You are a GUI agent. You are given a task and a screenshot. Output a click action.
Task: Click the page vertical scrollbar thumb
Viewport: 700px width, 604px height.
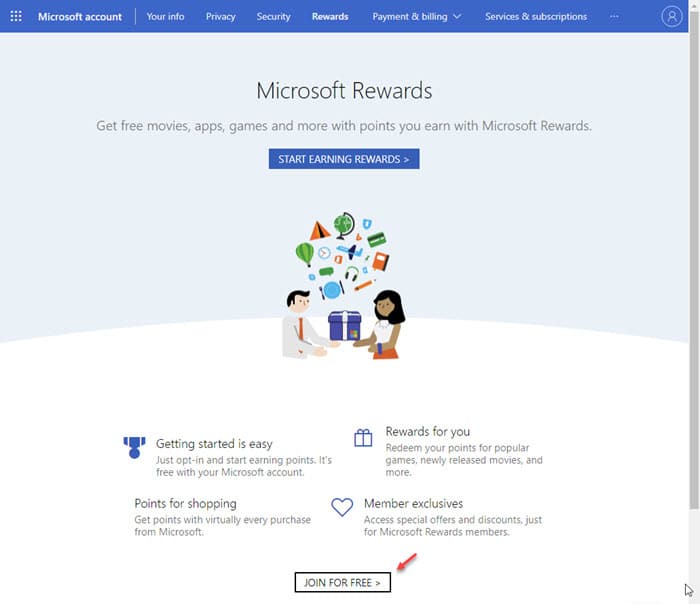pos(694,261)
